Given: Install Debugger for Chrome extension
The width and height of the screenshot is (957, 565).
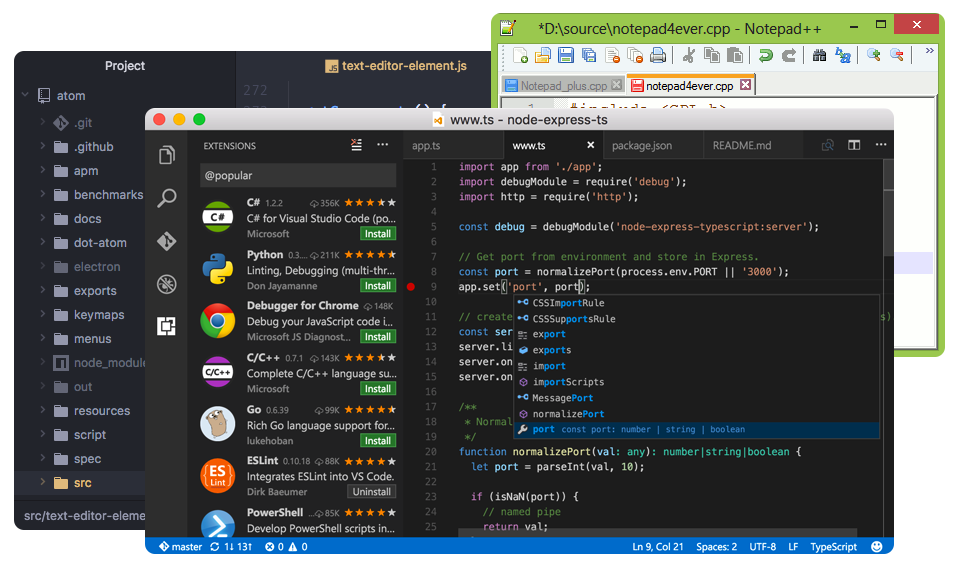Looking at the screenshot, I should click(x=378, y=337).
